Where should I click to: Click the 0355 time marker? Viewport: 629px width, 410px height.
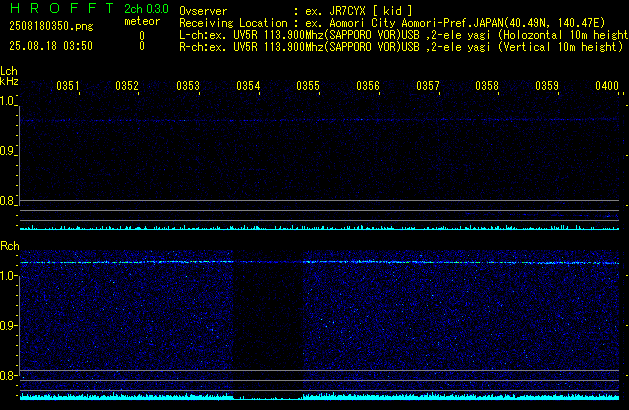tap(308, 86)
